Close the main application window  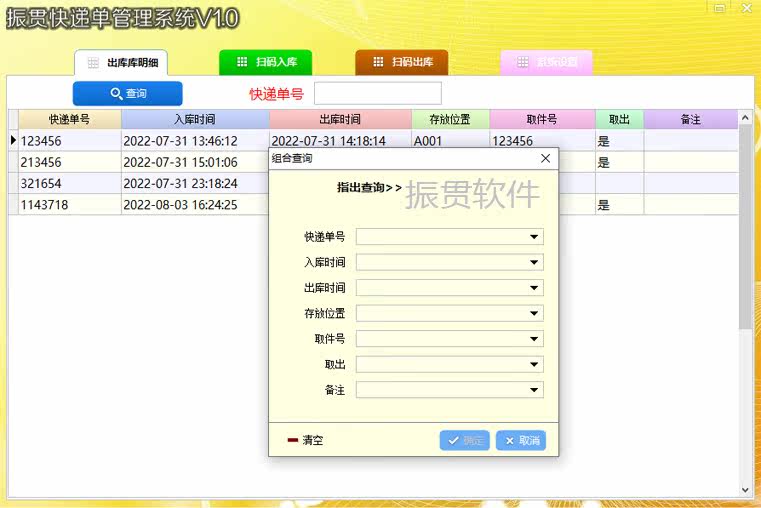[747, 7]
